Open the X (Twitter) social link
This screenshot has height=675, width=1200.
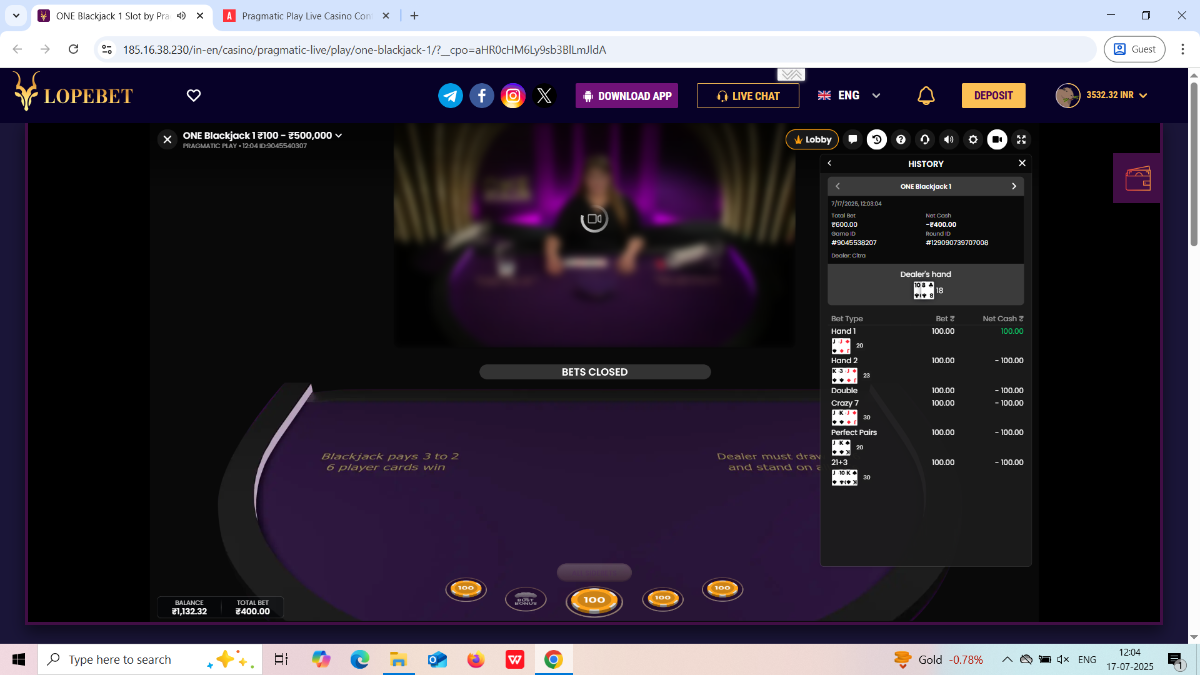tap(544, 95)
